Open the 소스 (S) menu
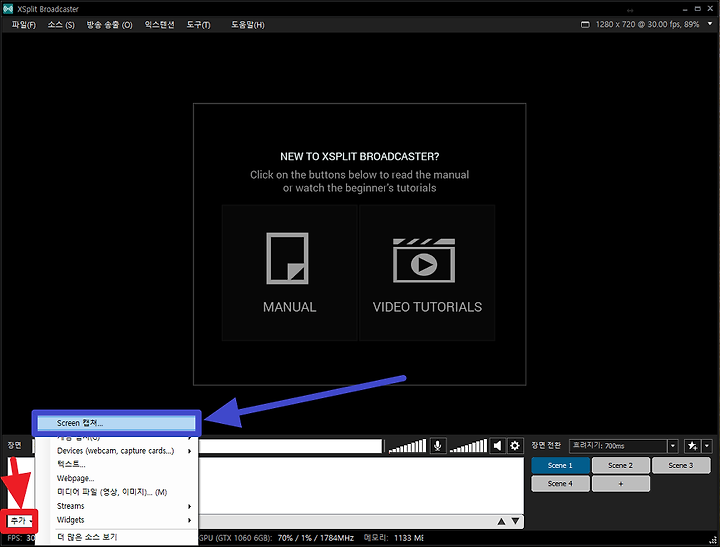 [x=61, y=25]
